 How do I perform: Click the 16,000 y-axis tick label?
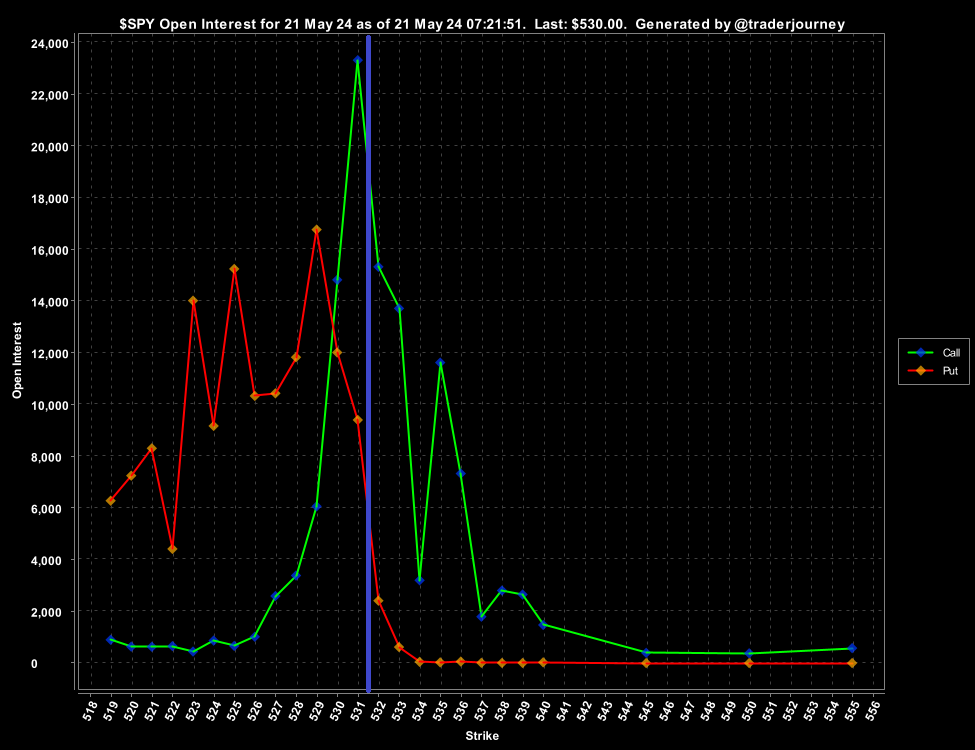(50, 251)
